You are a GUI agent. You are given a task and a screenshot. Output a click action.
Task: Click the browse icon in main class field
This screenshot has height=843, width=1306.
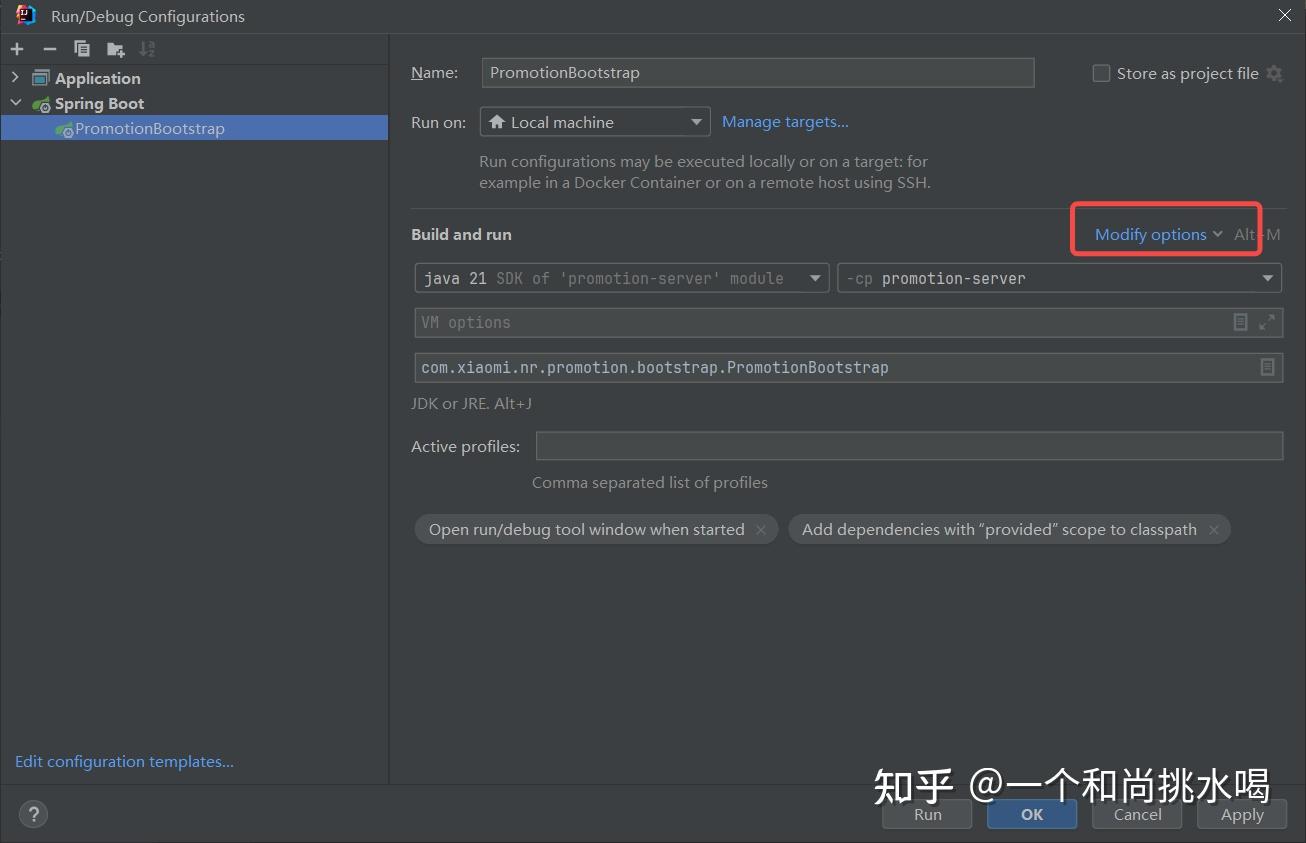[x=1269, y=367]
